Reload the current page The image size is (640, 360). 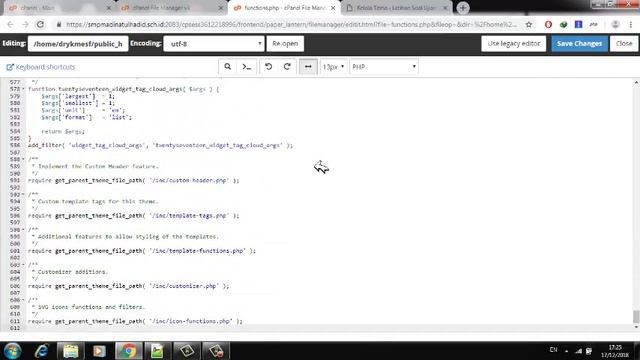click(x=40, y=25)
